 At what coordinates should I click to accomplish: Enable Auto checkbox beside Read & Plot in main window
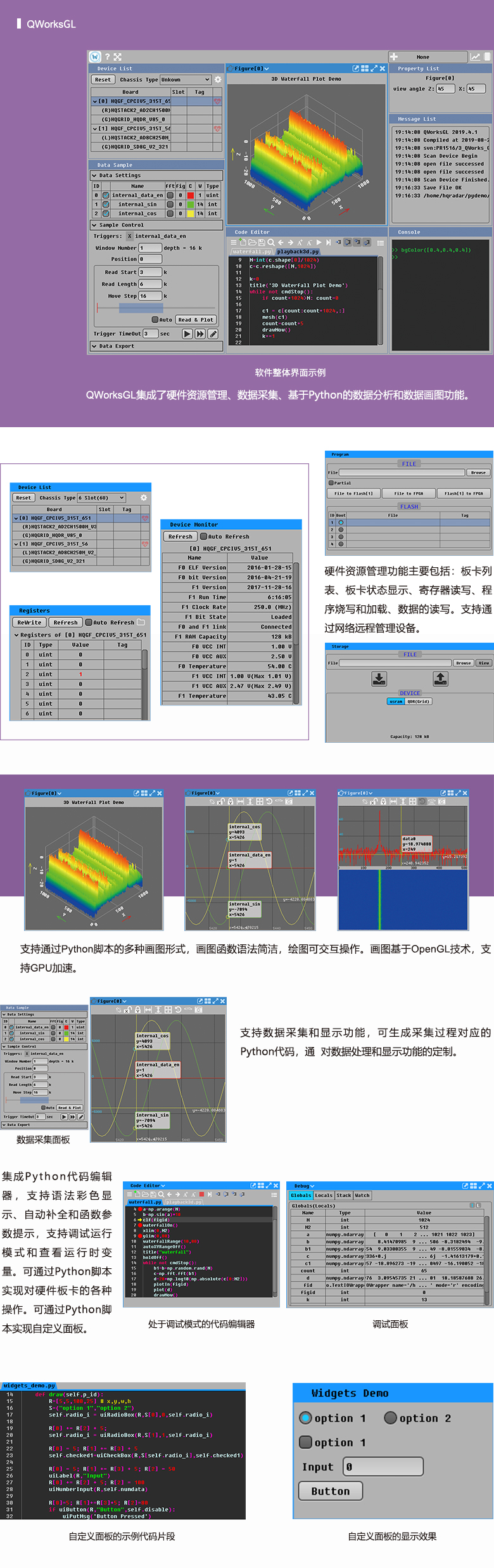[x=155, y=319]
